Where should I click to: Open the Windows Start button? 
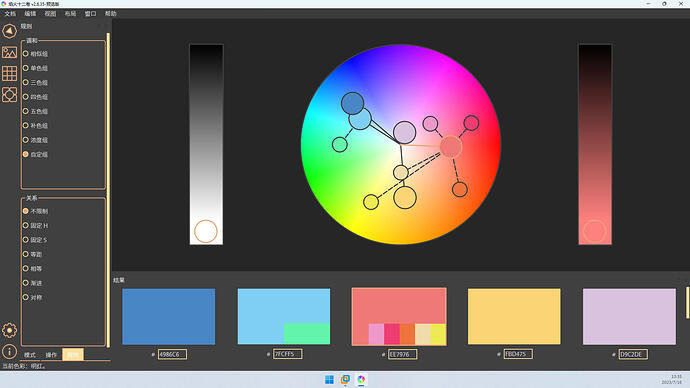(x=329, y=380)
